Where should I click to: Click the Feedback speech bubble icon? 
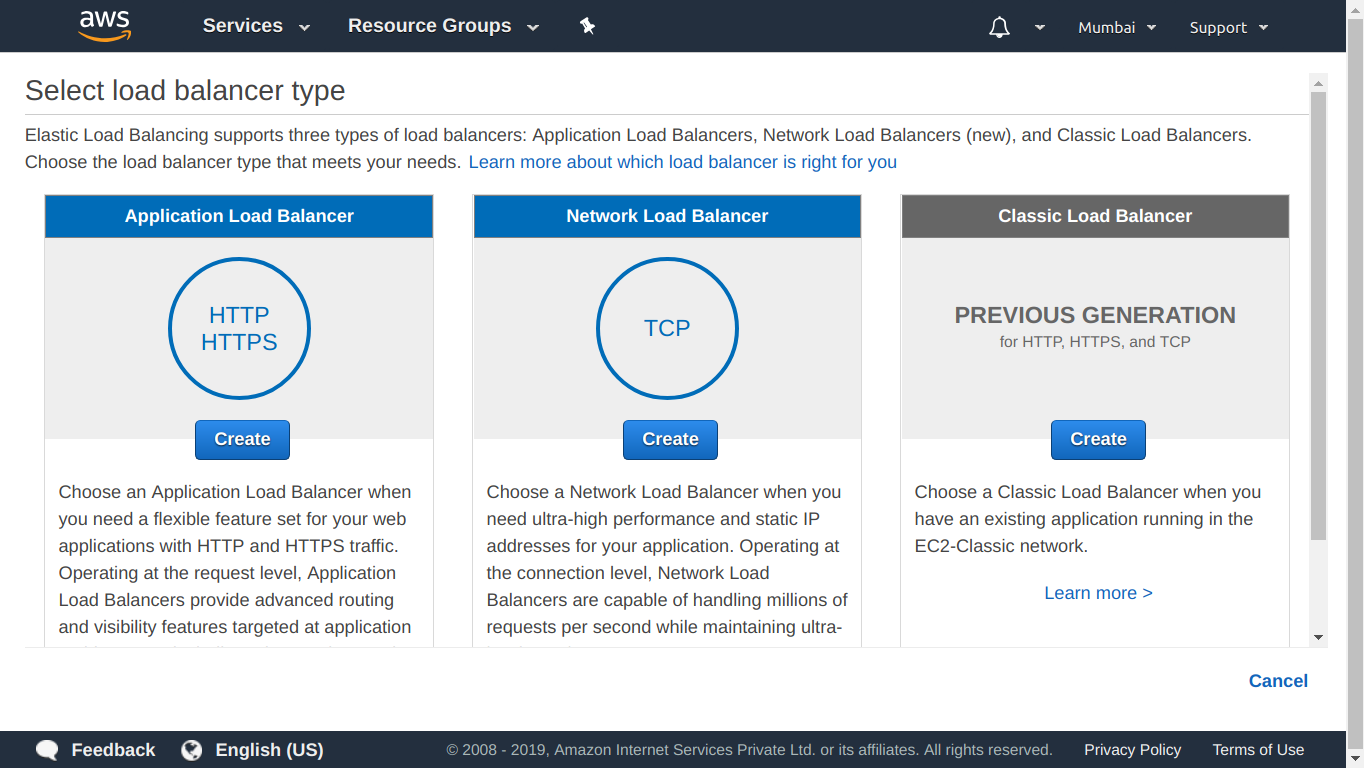(x=47, y=750)
